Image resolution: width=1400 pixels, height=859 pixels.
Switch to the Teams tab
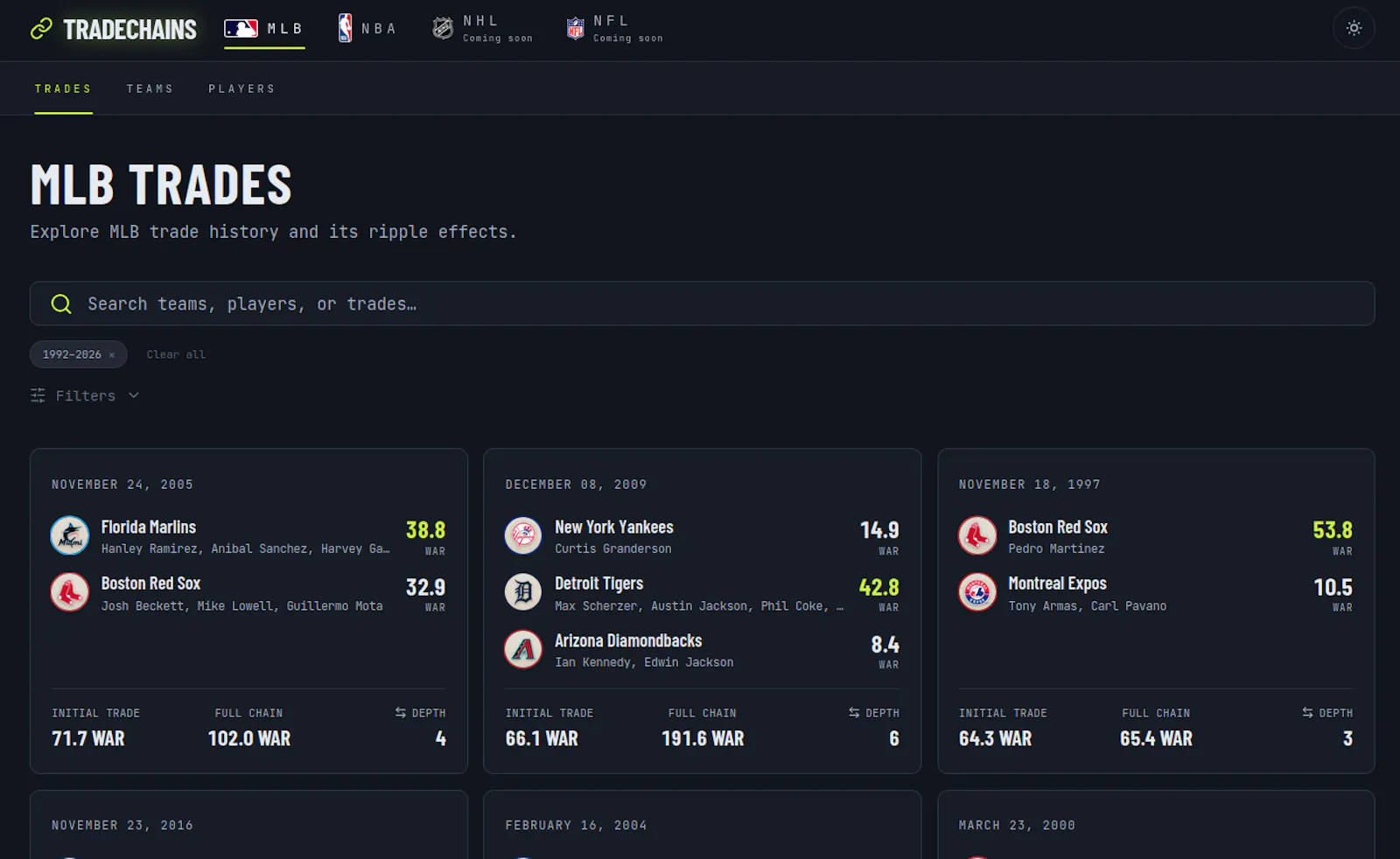click(150, 89)
